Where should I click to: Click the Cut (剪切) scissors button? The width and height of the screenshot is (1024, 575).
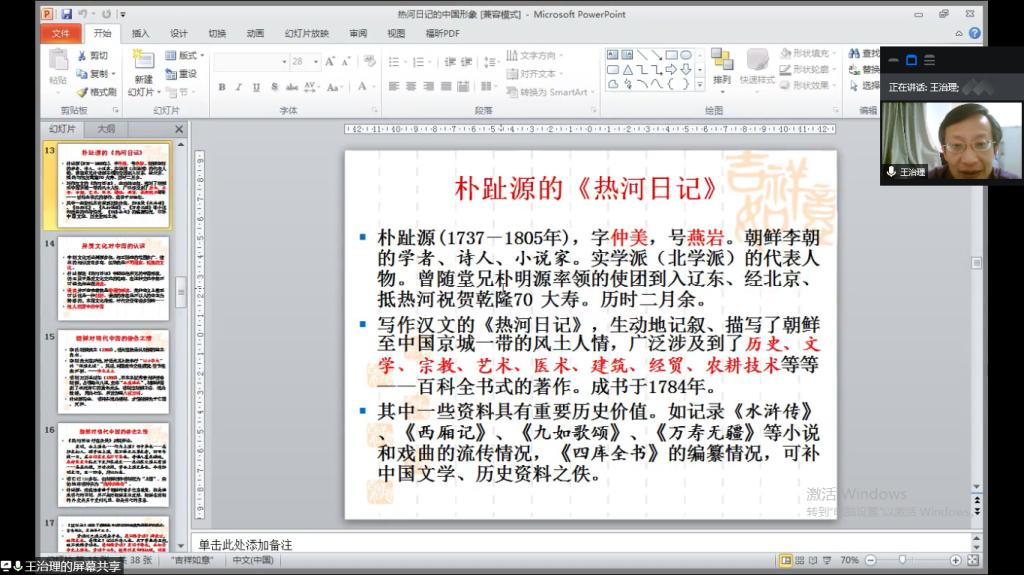91,56
